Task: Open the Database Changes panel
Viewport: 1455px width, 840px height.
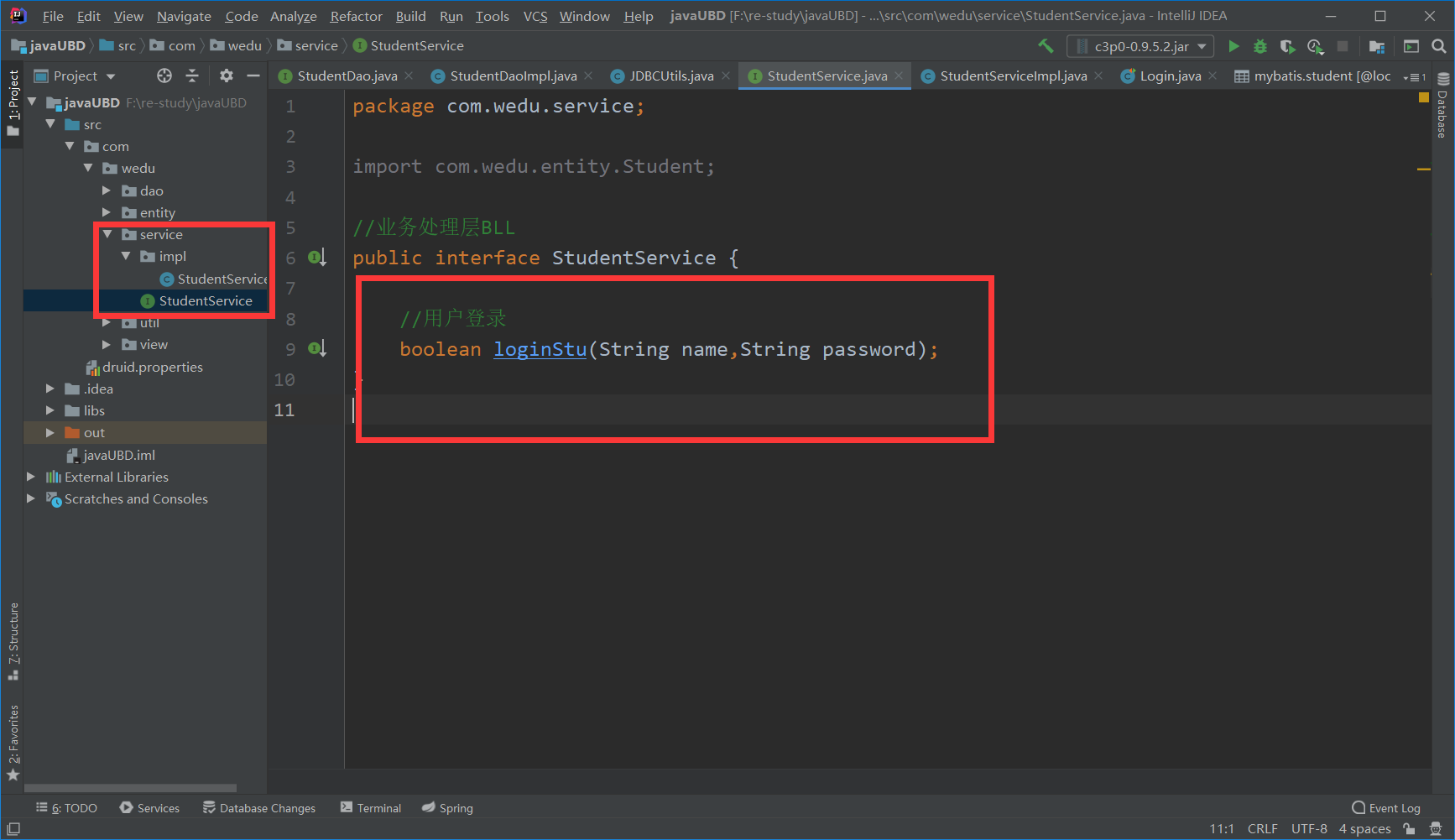Action: [259, 808]
